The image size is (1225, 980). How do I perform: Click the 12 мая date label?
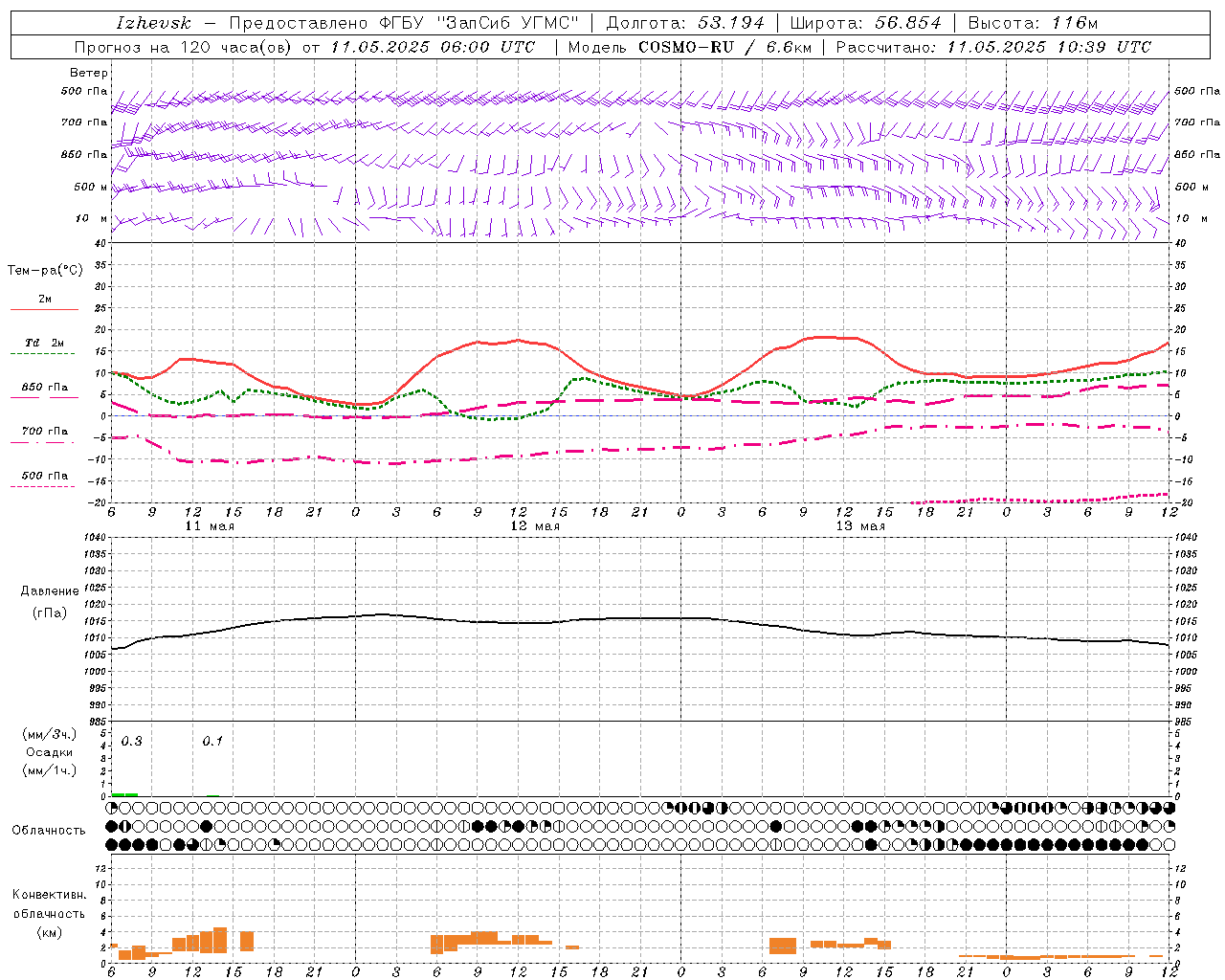coord(535,526)
